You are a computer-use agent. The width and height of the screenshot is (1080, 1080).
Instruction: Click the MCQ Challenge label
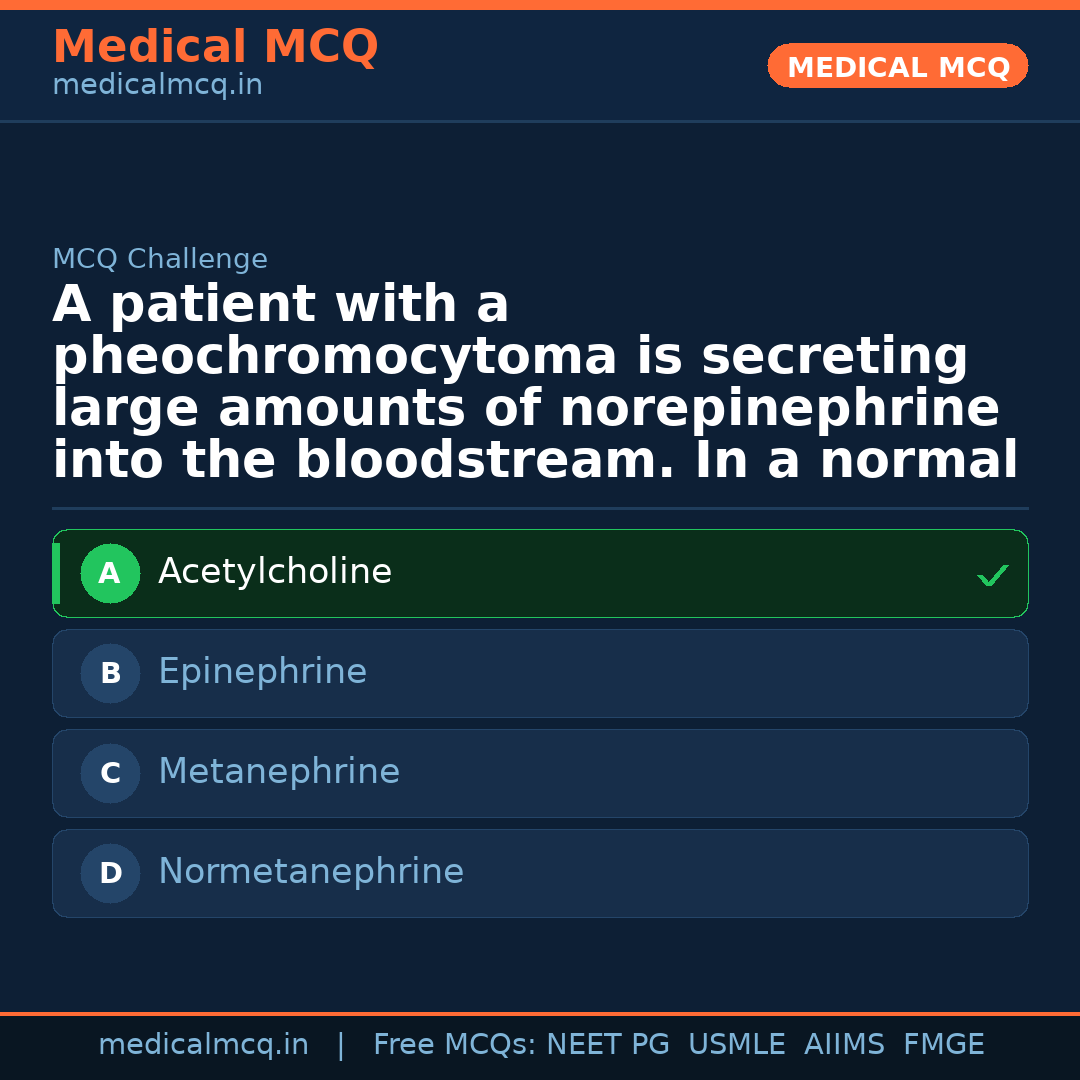[x=160, y=259]
